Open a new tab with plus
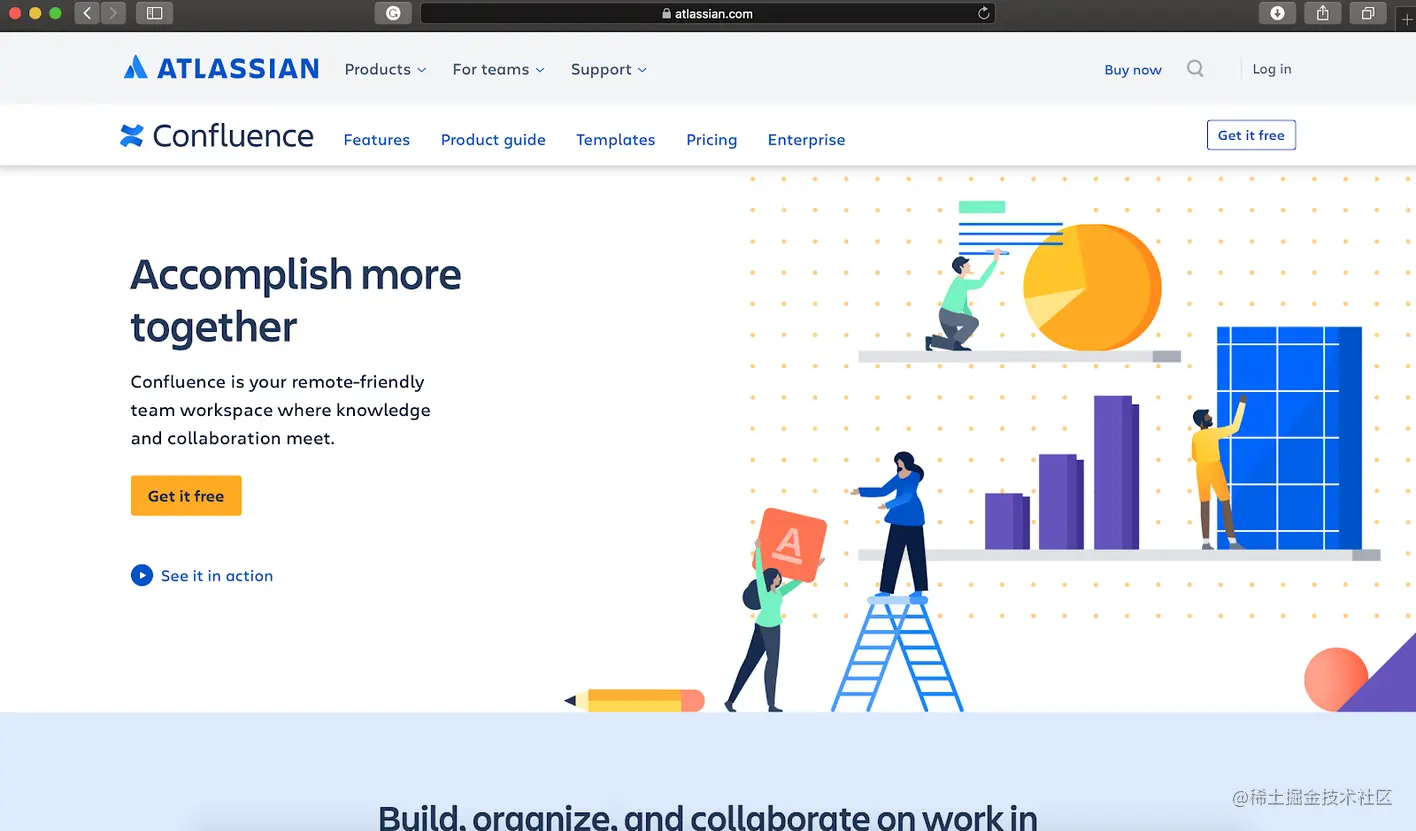 coord(1407,19)
